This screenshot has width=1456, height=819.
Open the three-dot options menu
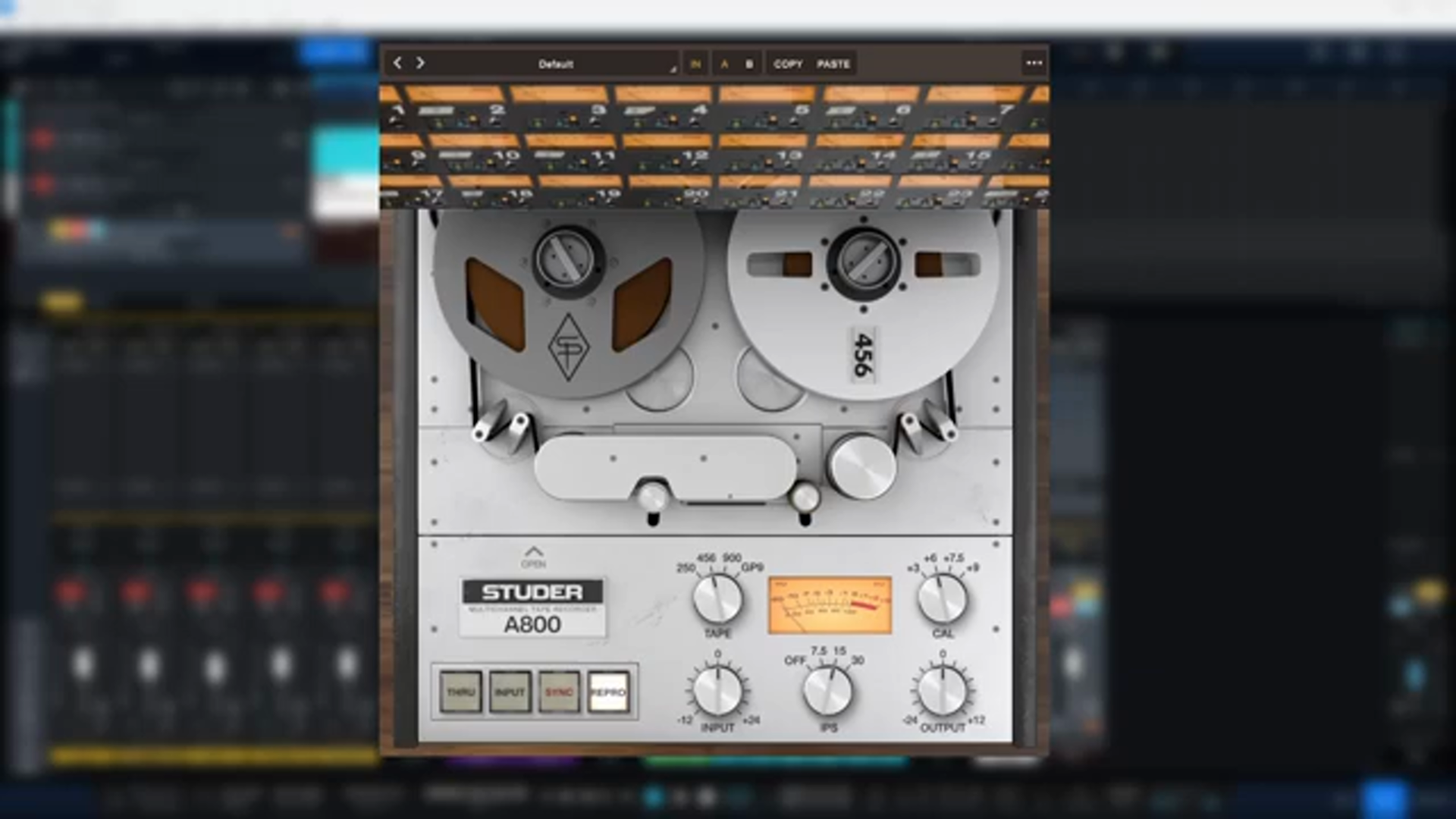click(1034, 63)
